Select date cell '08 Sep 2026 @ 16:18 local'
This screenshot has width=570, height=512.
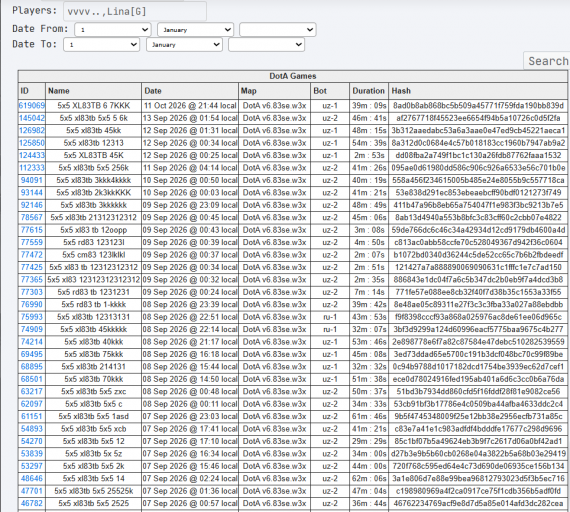(190, 354)
